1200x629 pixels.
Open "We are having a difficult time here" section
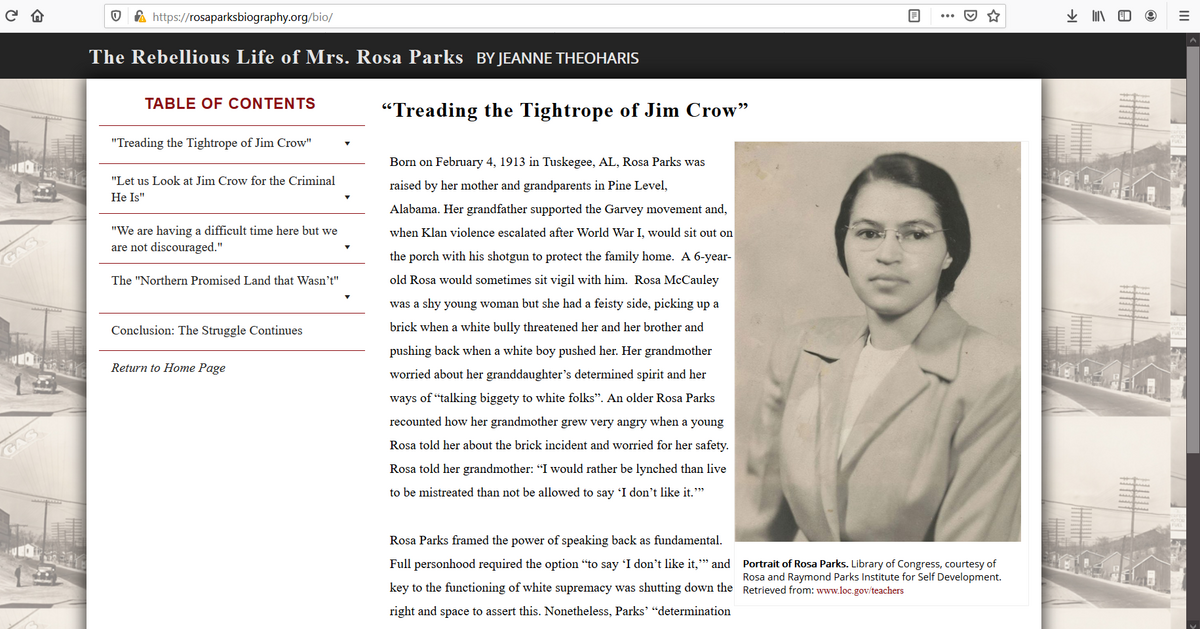click(x=224, y=239)
